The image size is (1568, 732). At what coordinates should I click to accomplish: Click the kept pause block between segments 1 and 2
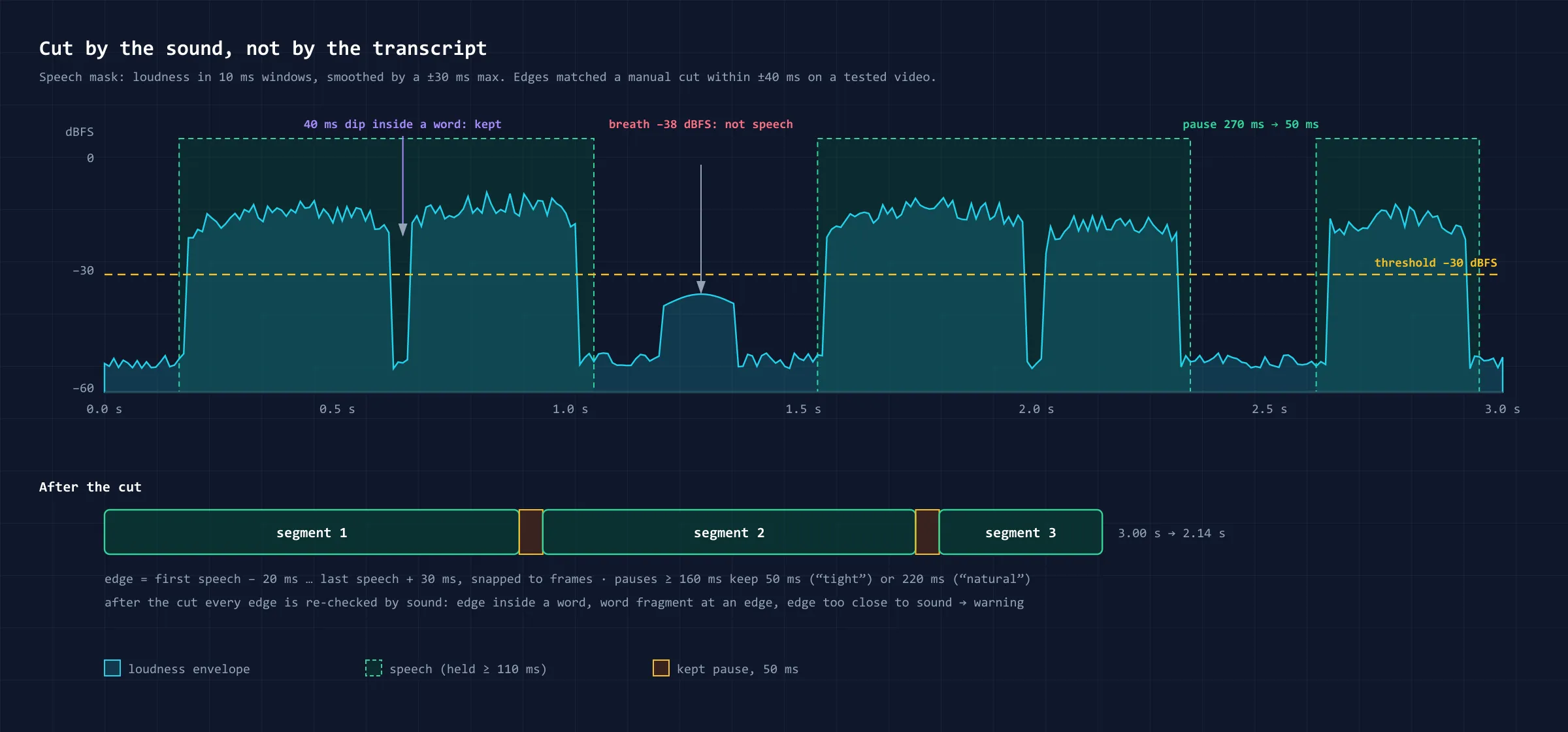[531, 532]
